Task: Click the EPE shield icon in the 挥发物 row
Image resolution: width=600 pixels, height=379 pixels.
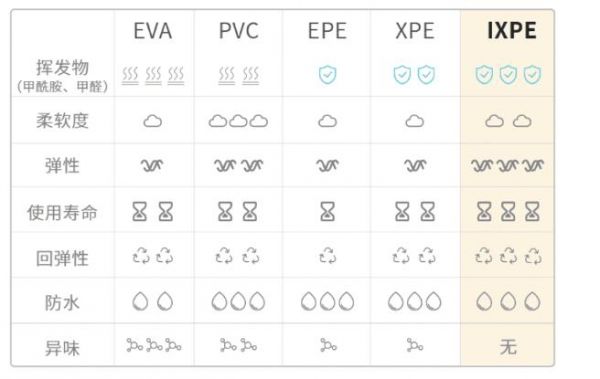Action: tap(328, 75)
